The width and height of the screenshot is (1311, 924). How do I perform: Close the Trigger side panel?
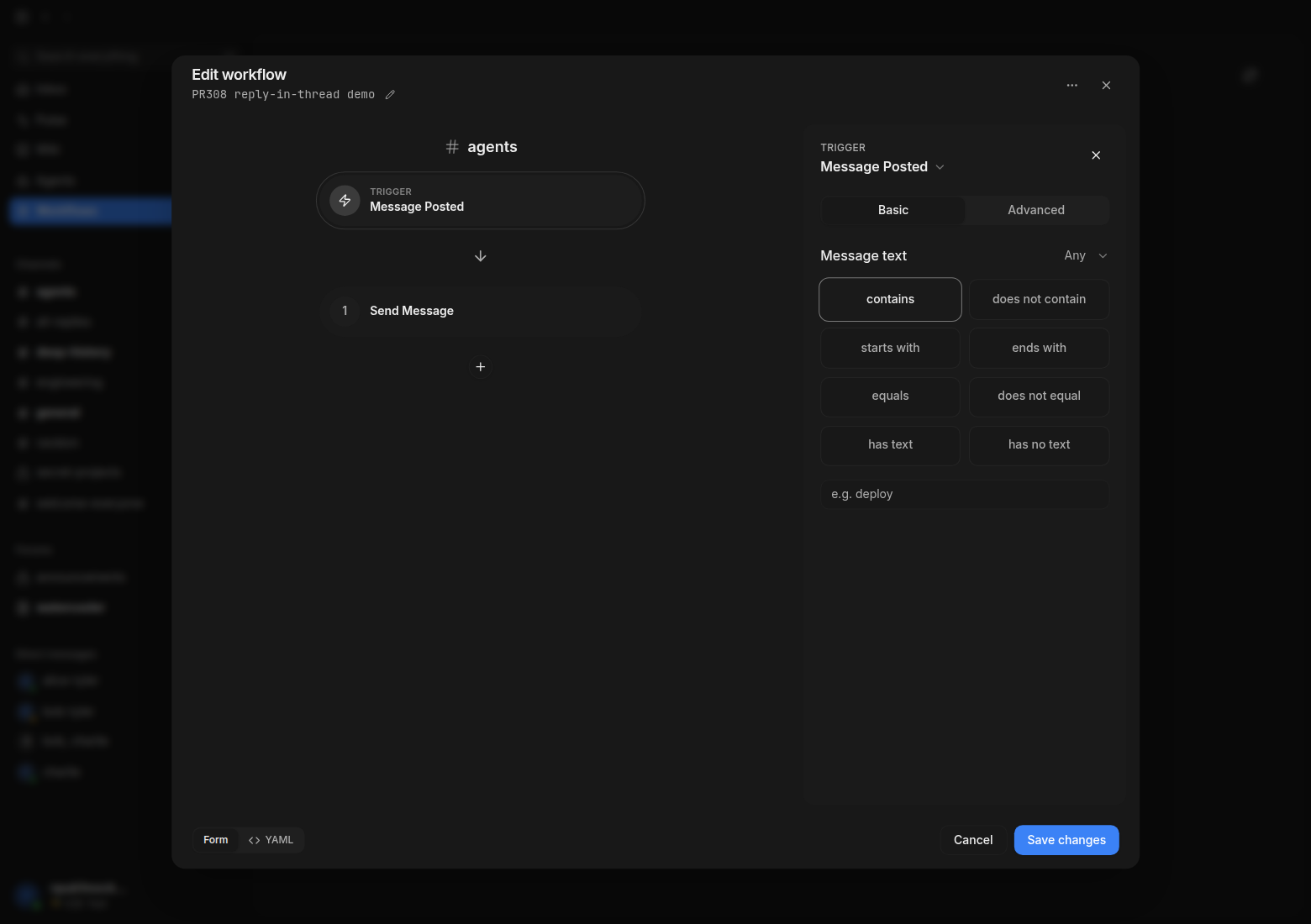(x=1096, y=155)
